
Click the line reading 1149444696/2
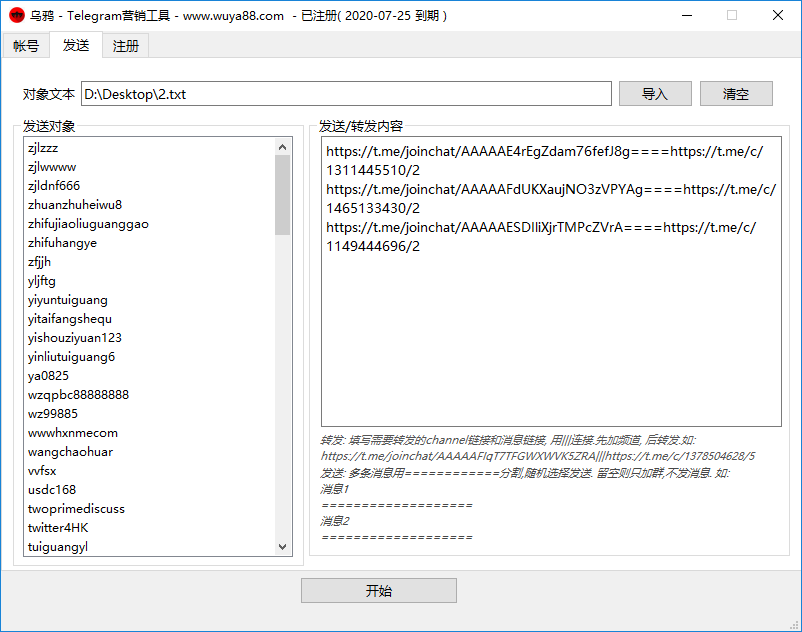coord(373,246)
